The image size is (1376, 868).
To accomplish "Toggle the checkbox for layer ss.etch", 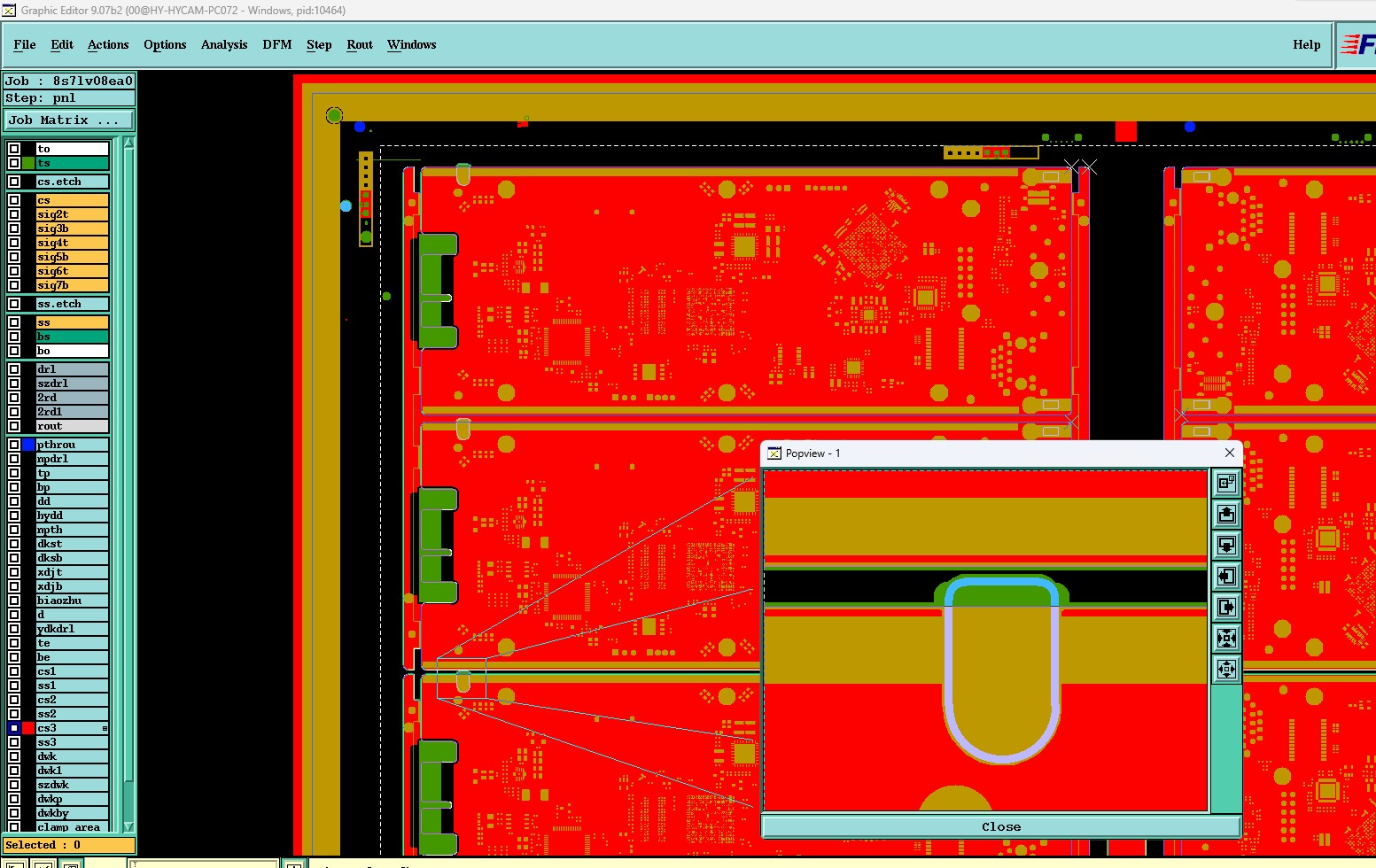I will coord(14,304).
